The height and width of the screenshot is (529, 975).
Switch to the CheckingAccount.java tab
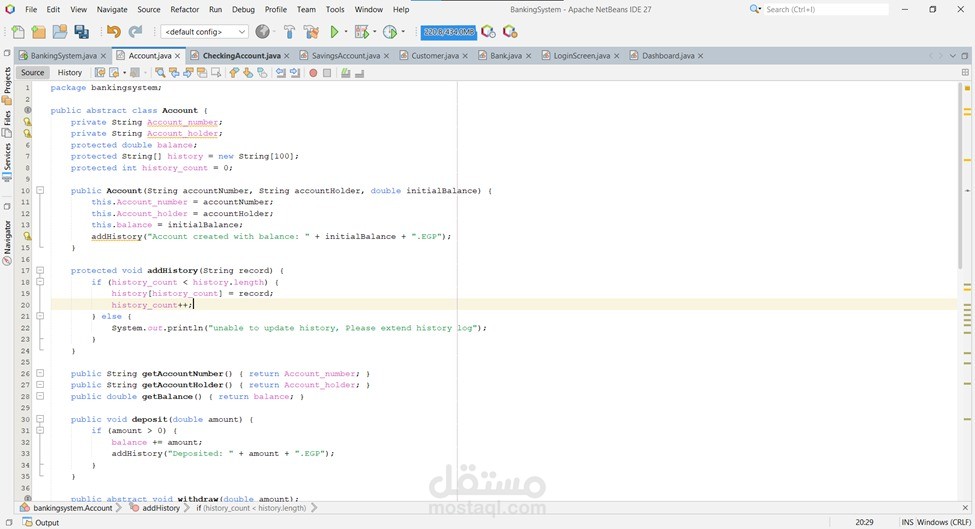click(241, 56)
